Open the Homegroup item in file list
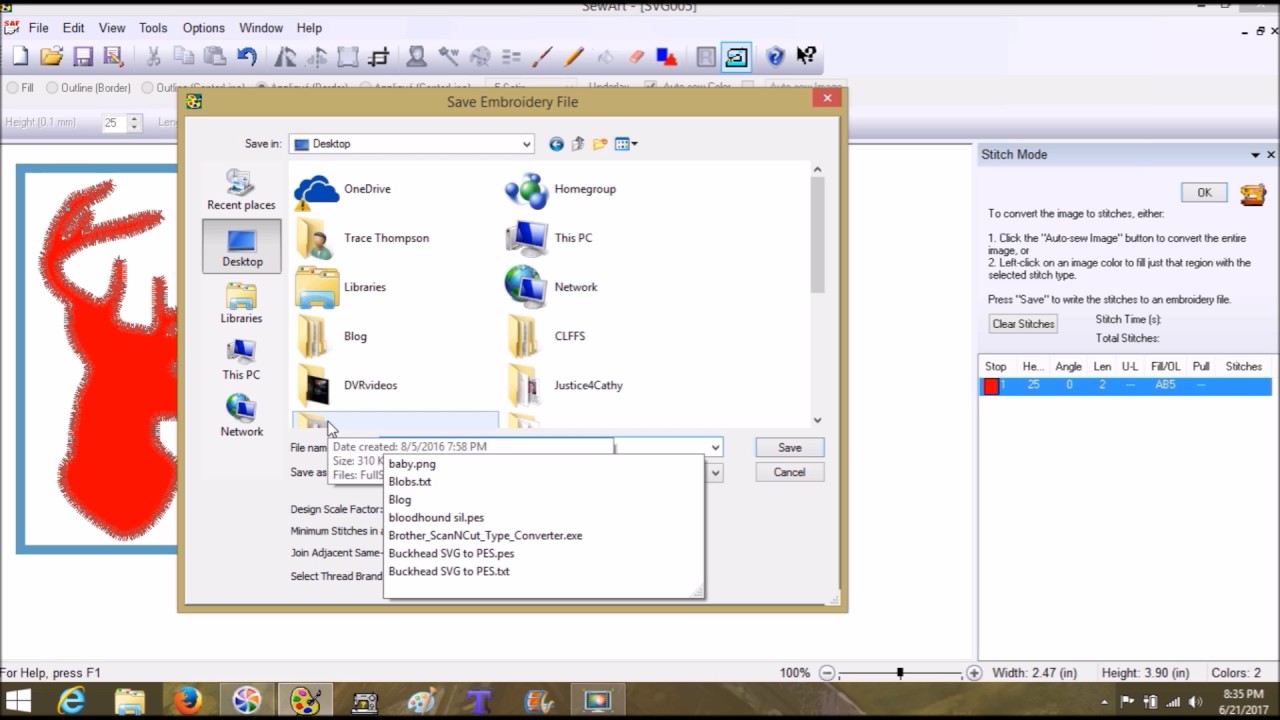Image resolution: width=1280 pixels, height=720 pixels. (x=560, y=189)
